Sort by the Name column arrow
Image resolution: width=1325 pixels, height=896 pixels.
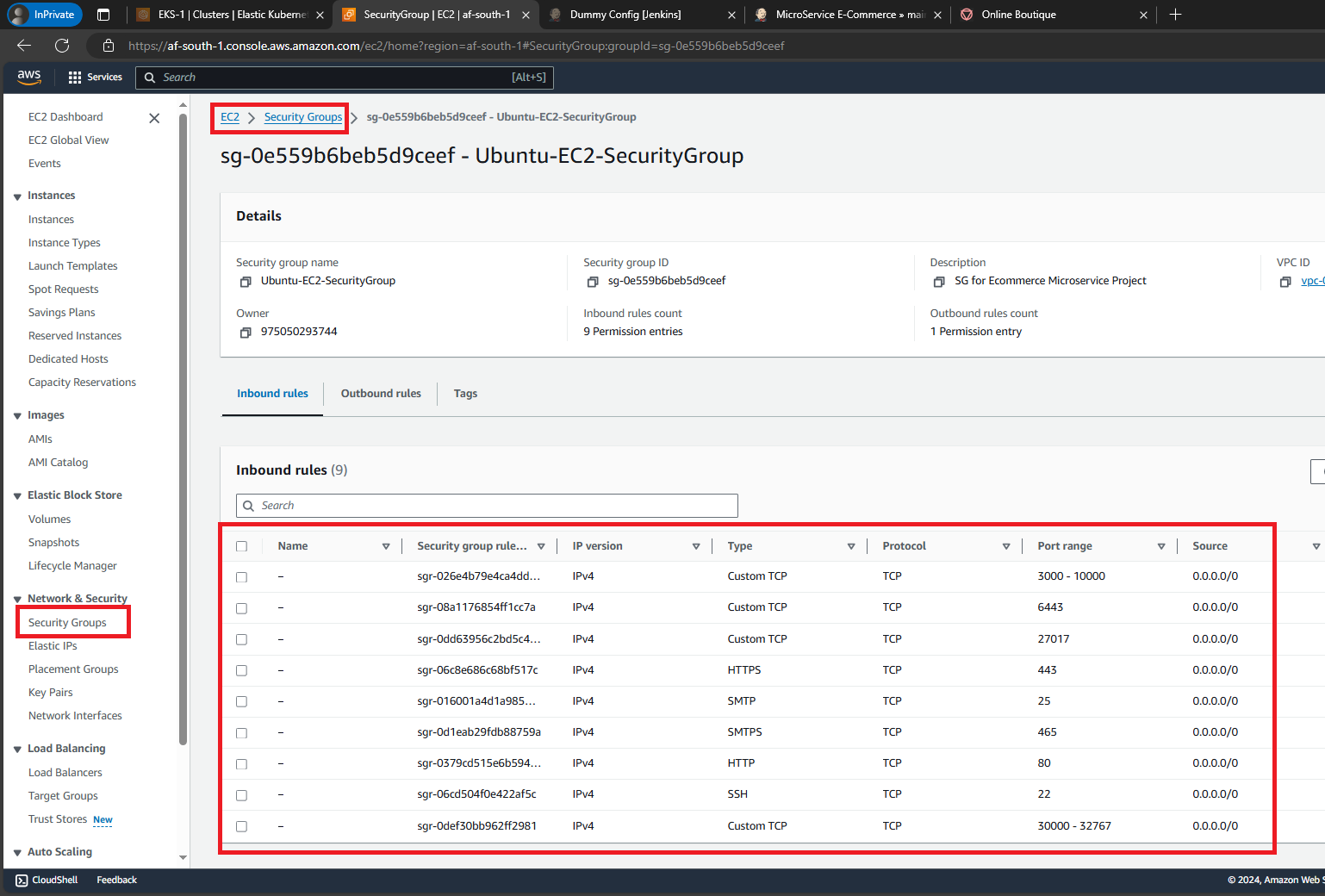click(x=386, y=546)
